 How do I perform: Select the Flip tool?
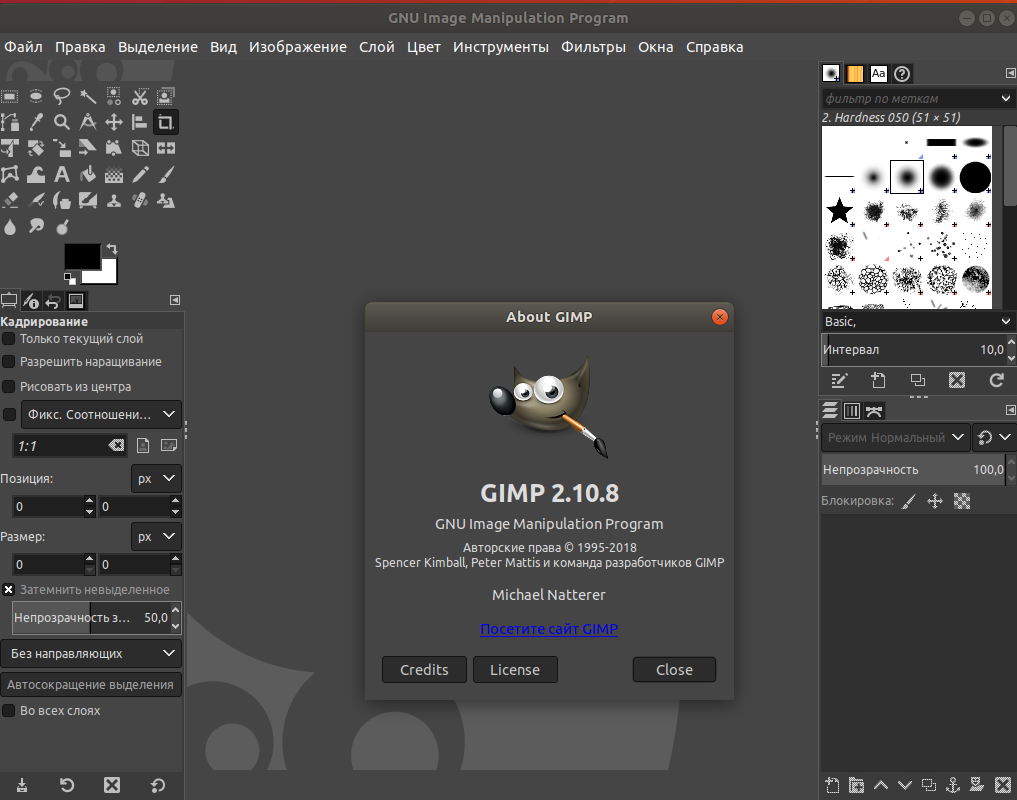click(165, 148)
